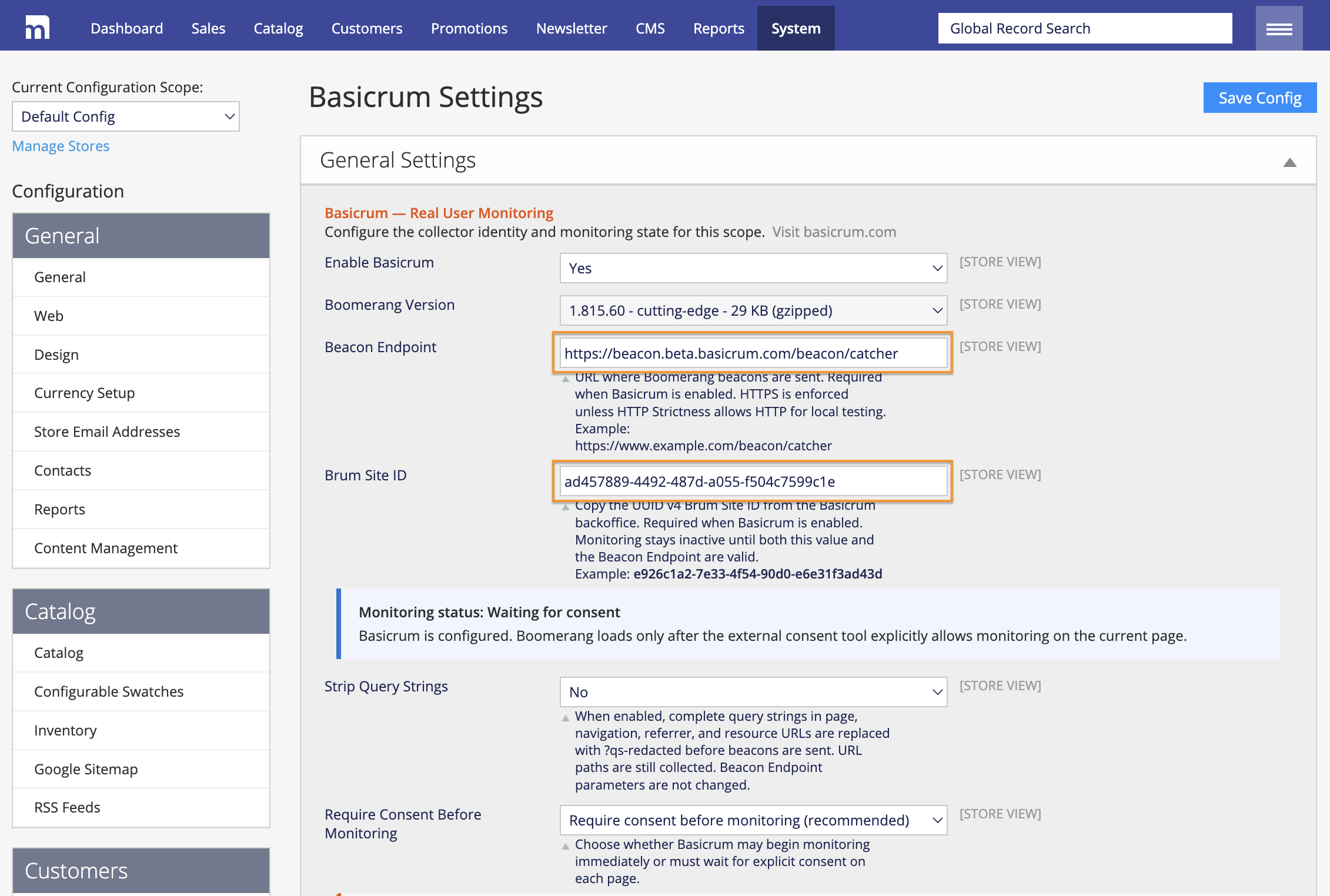Click into the Brum Site ID field
The height and width of the screenshot is (896, 1330).
753,481
